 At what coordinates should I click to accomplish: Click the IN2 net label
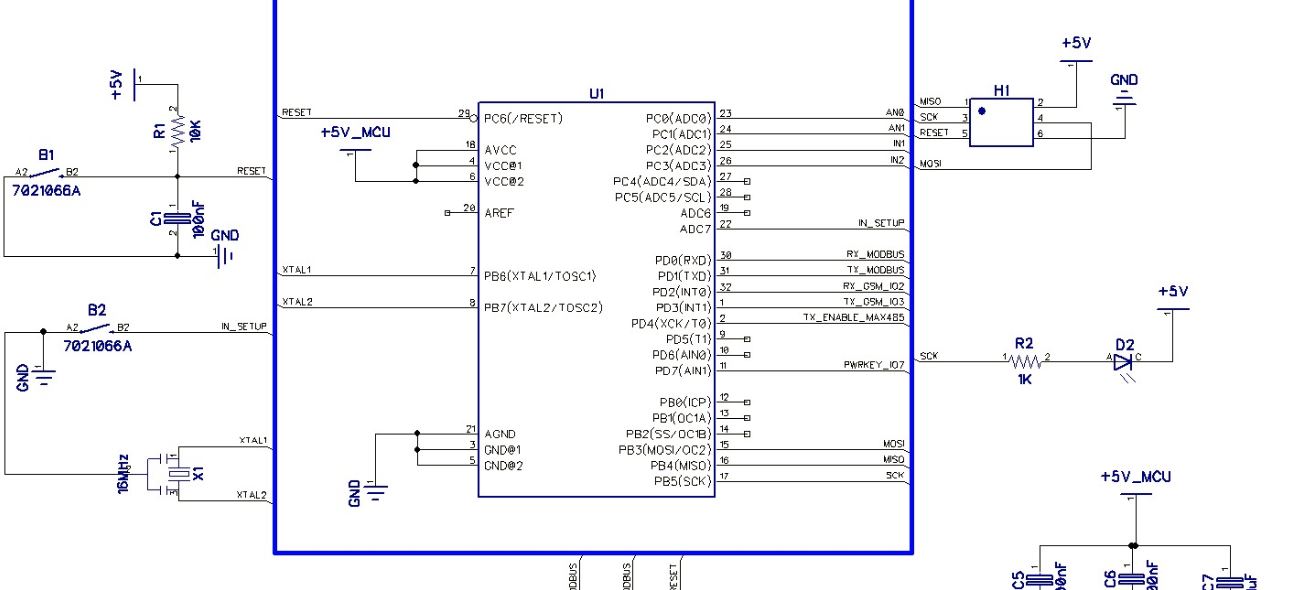[897, 160]
